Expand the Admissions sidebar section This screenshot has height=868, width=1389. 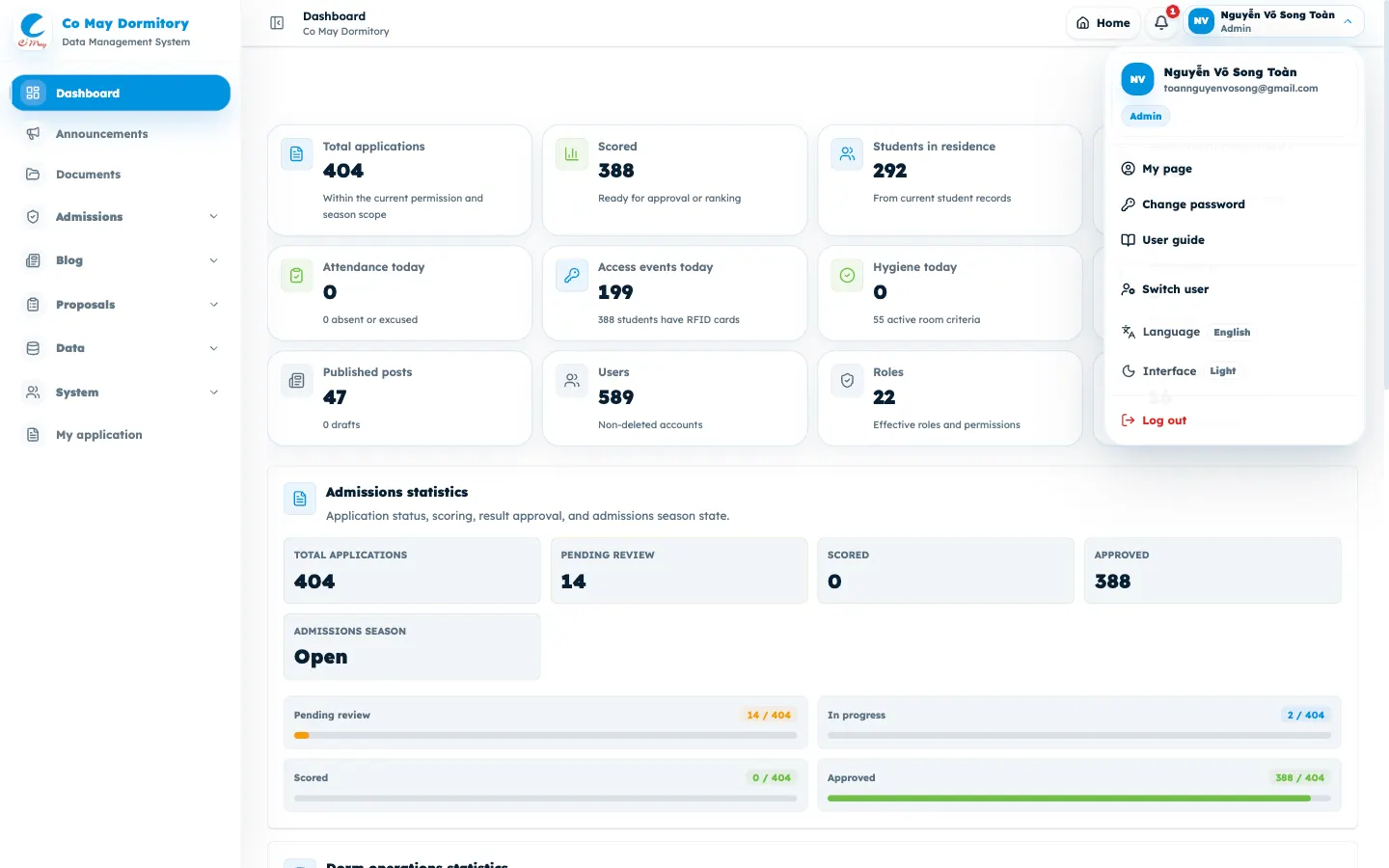pyautogui.click(x=121, y=217)
